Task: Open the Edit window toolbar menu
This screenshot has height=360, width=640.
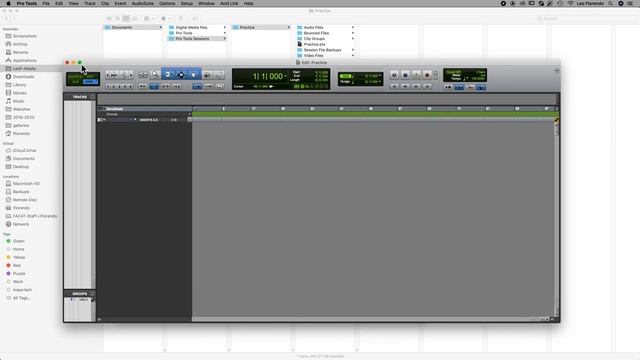Action: click(x=557, y=70)
